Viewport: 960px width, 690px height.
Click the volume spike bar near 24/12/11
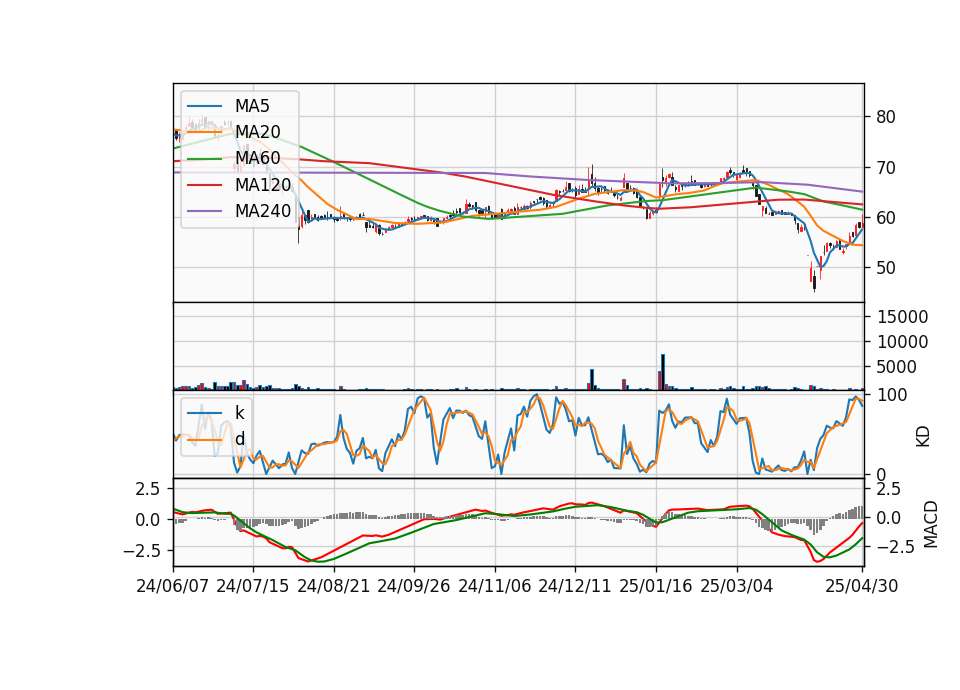[592, 379]
